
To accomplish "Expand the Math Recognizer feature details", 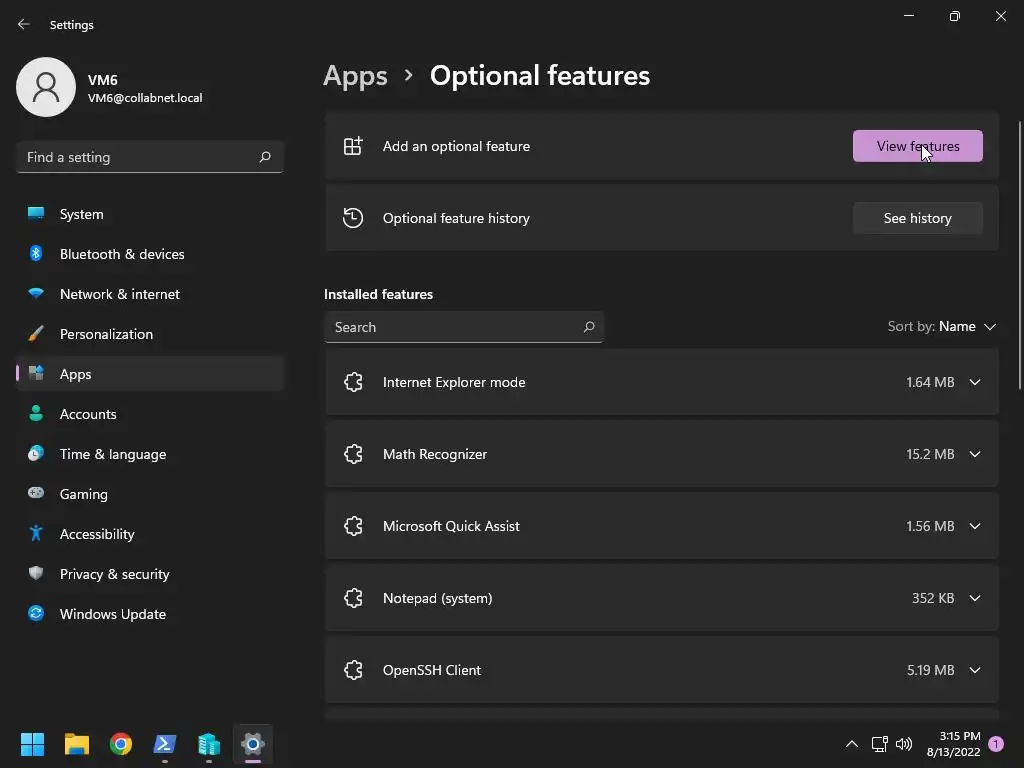I will point(975,454).
